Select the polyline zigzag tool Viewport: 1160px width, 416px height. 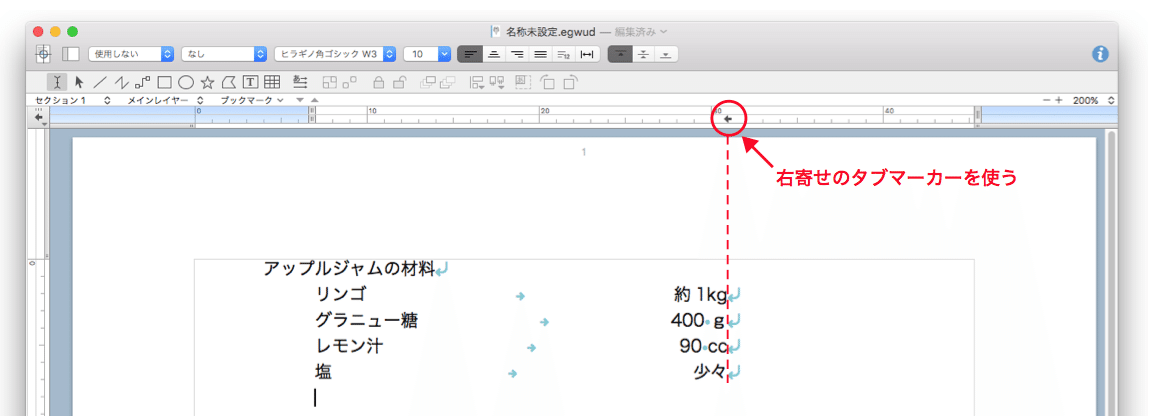click(121, 82)
